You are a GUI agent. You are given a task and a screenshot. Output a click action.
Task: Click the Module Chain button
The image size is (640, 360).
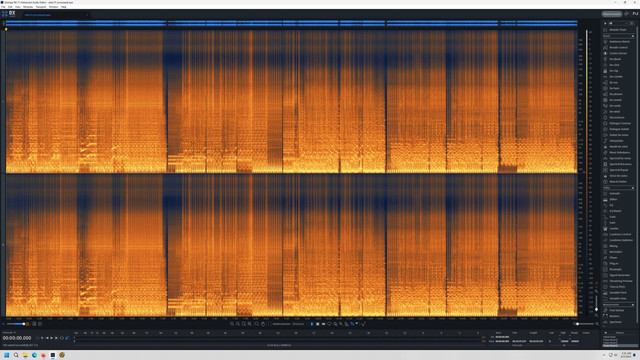tap(618, 30)
